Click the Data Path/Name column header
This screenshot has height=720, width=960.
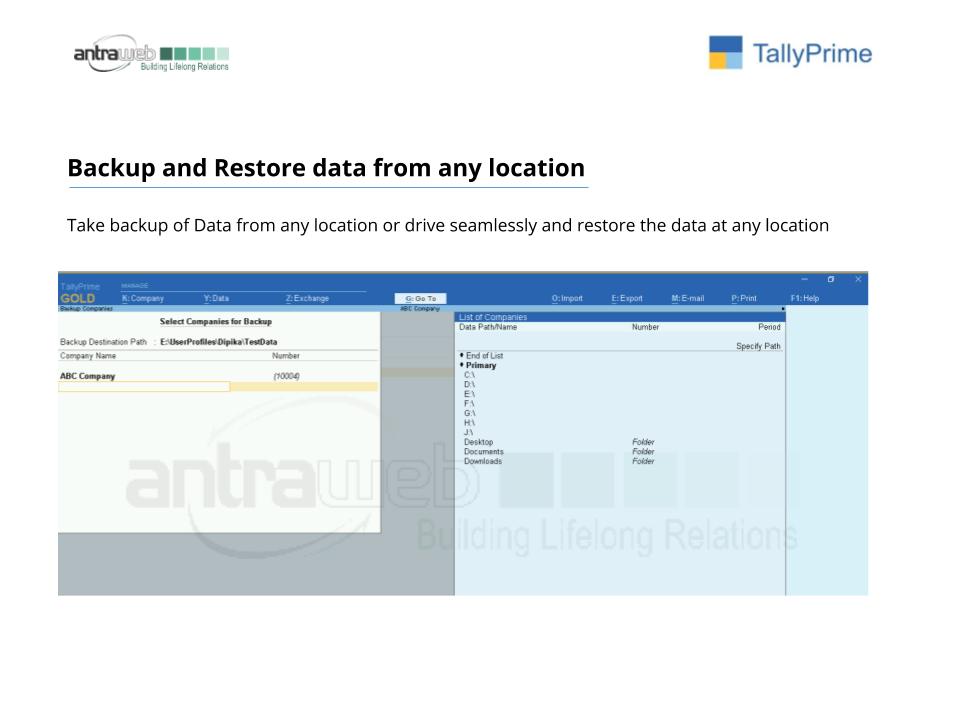[x=488, y=328]
